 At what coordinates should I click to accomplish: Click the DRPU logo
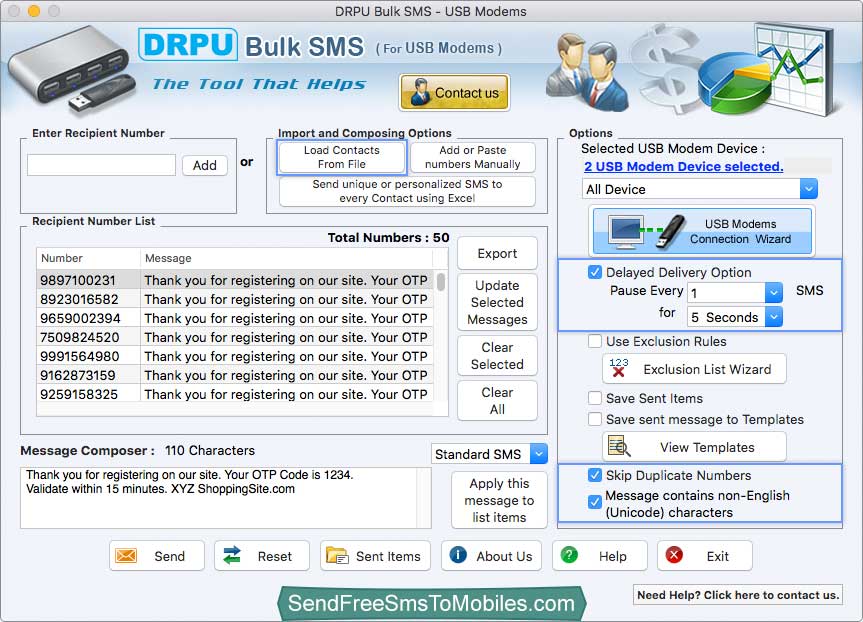188,45
